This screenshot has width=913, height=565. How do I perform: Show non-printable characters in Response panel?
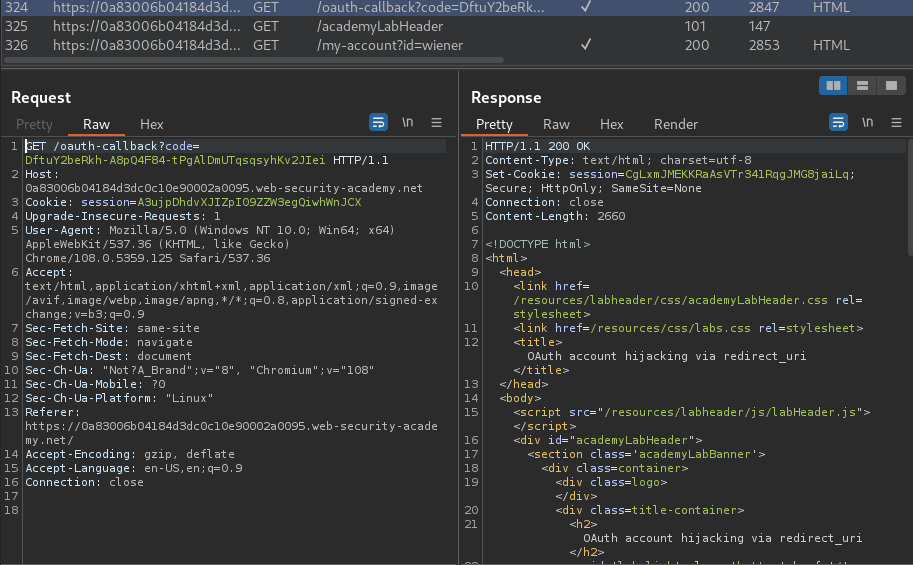tap(868, 122)
